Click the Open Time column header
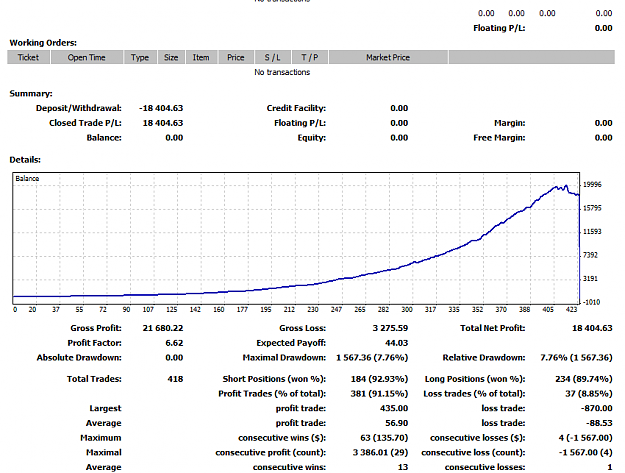 (x=86, y=57)
